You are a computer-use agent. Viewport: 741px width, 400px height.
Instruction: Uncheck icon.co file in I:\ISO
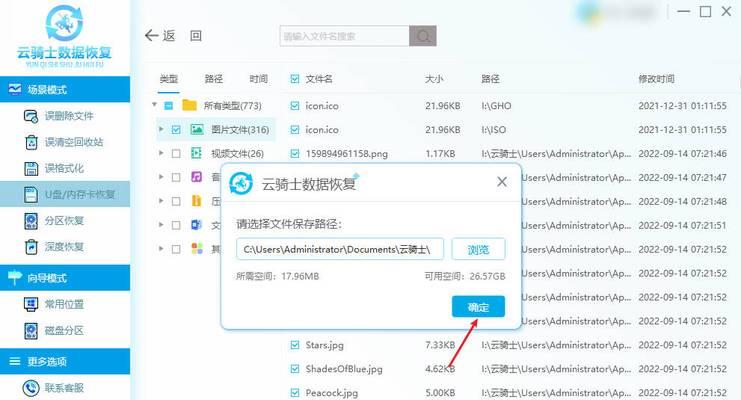coord(295,130)
